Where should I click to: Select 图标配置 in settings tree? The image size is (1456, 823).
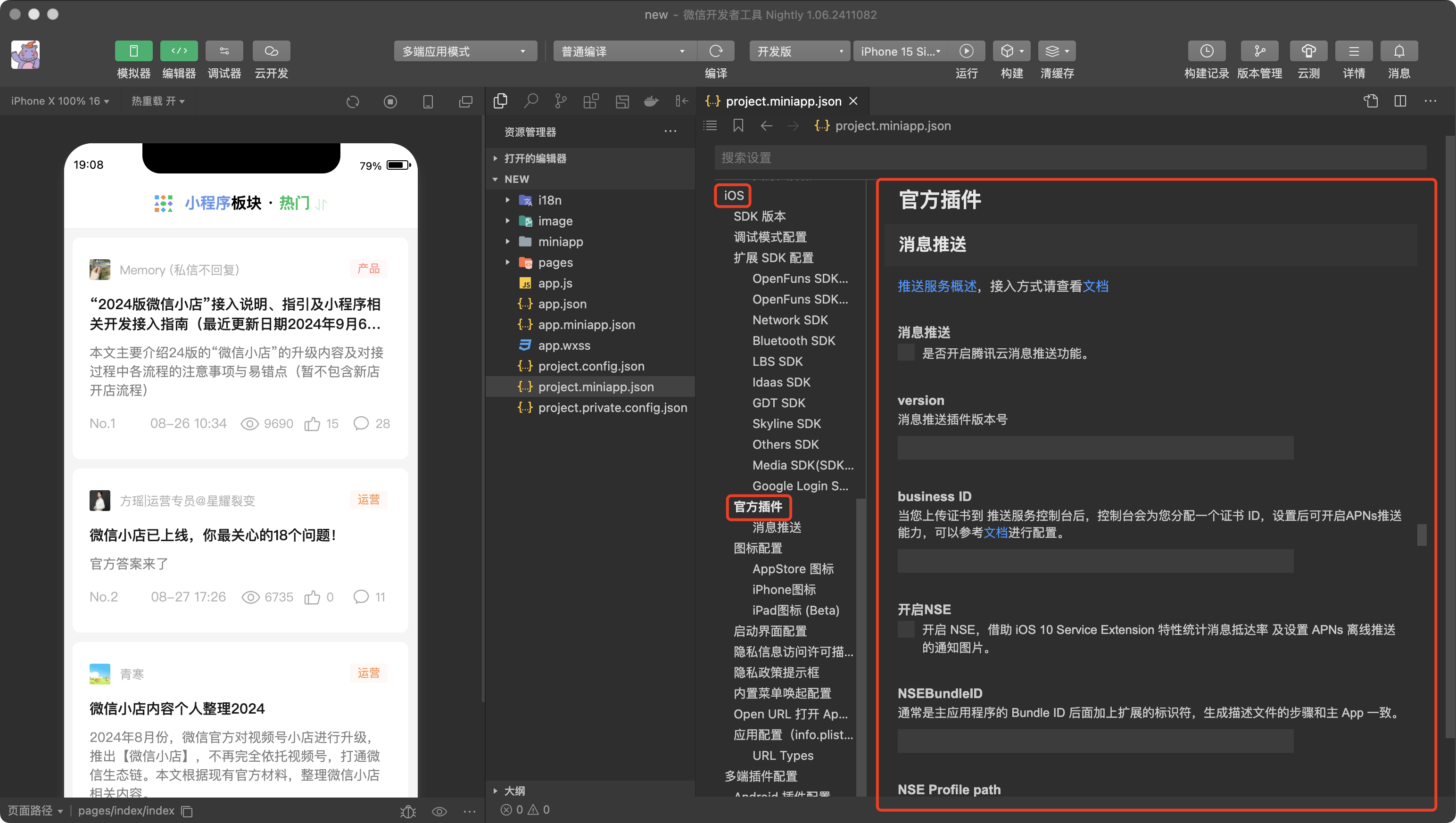[758, 548]
